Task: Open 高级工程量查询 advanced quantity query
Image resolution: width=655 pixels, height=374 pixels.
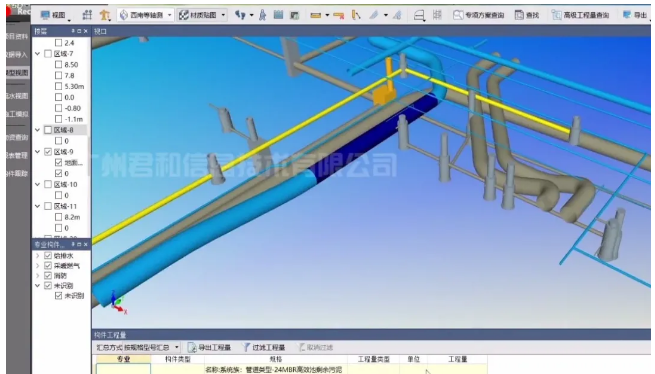Action: pyautogui.click(x=580, y=15)
